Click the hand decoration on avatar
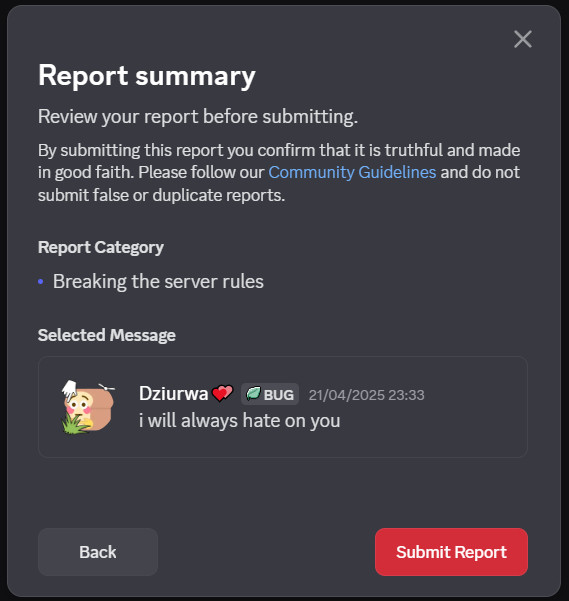 tap(70, 389)
